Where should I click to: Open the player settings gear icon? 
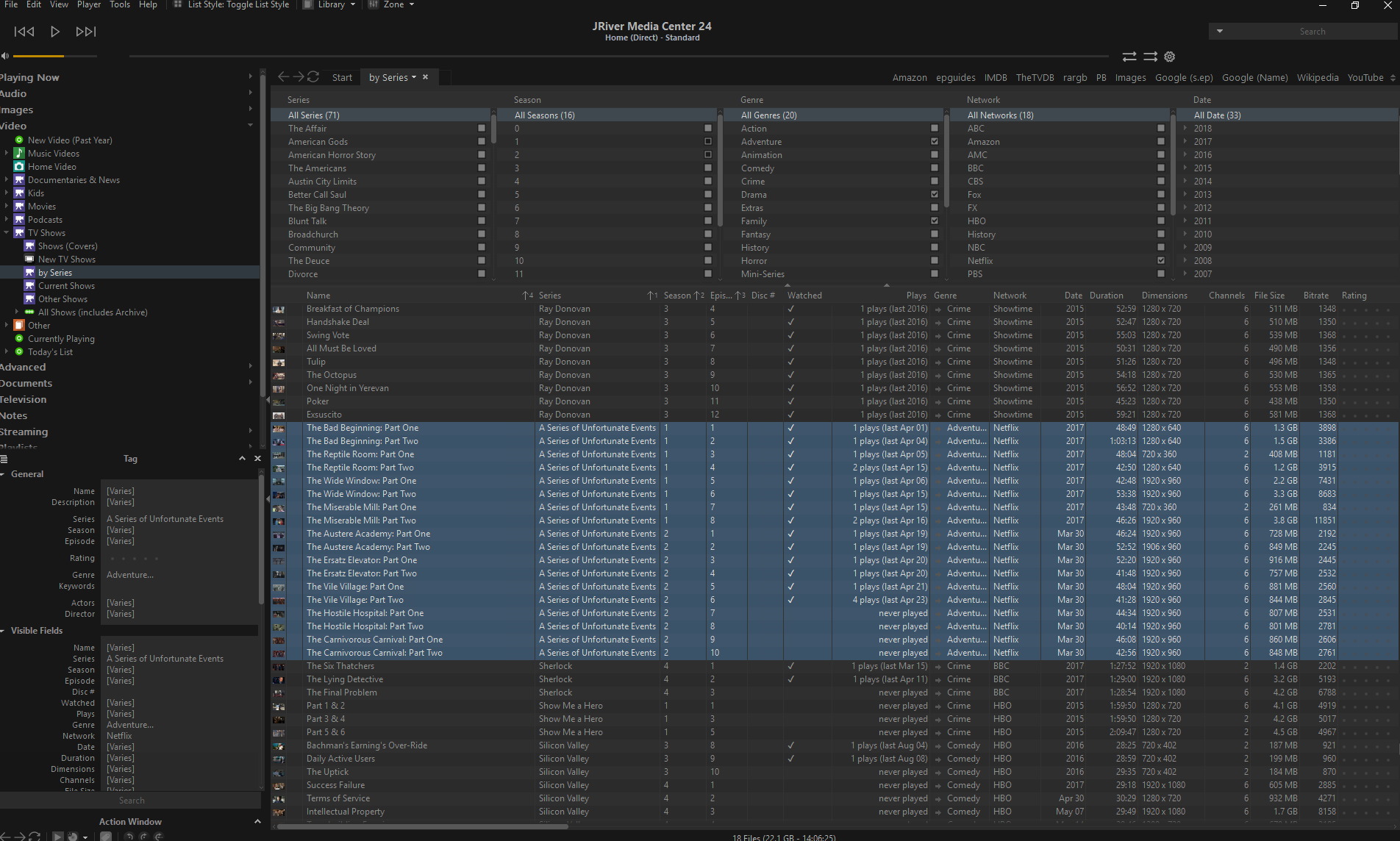pos(1170,57)
